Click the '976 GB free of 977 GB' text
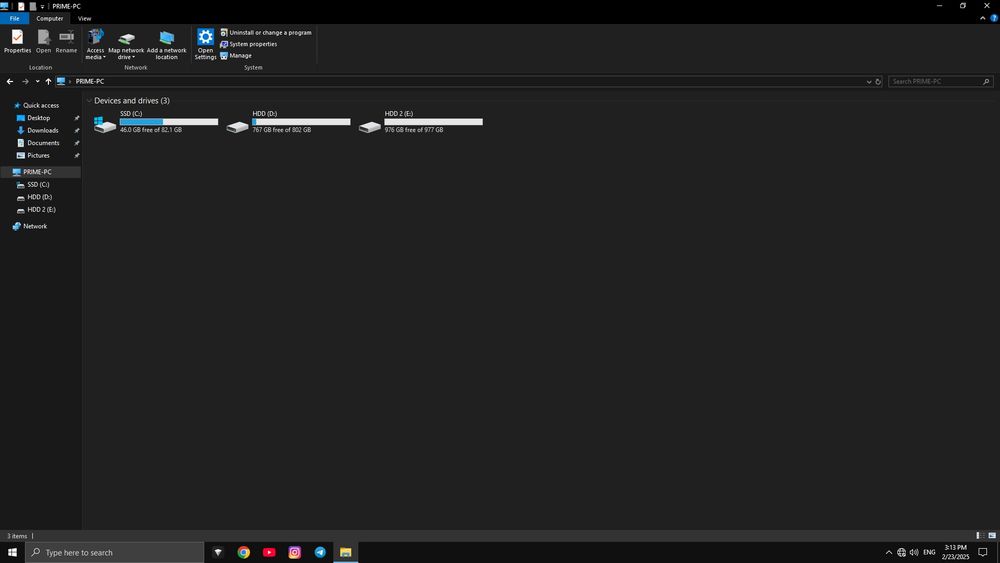Viewport: 1000px width, 563px height. [x=413, y=130]
